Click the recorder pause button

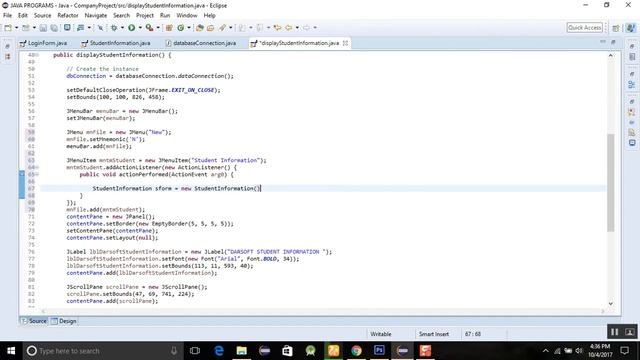(614, 332)
